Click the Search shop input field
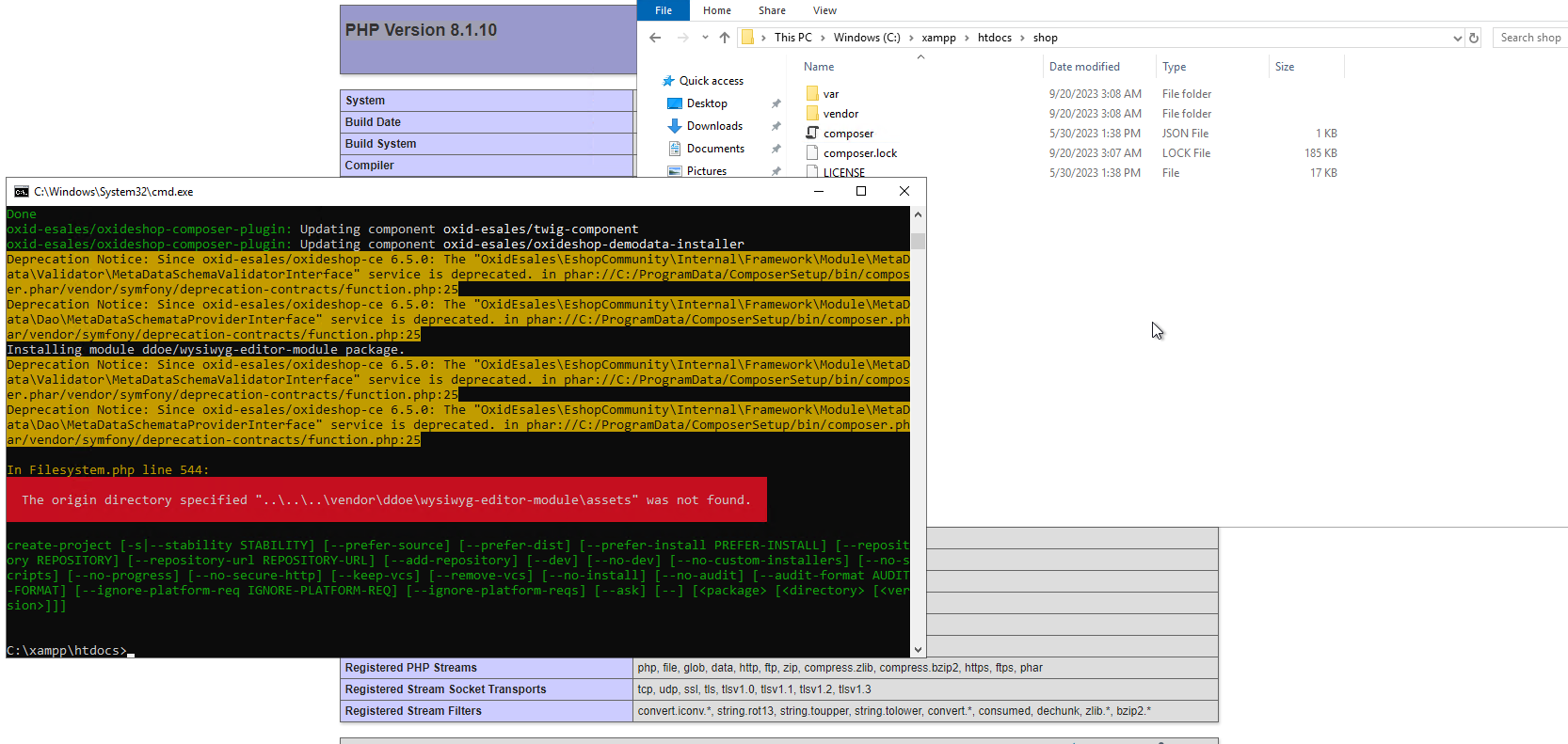 (1529, 38)
